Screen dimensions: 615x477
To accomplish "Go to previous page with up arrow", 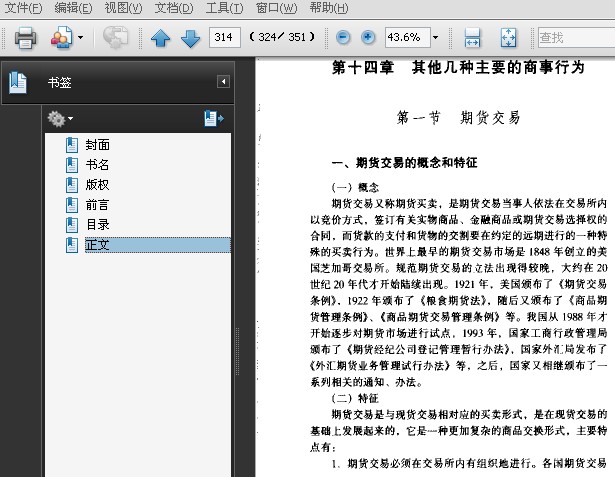I will tap(160, 38).
